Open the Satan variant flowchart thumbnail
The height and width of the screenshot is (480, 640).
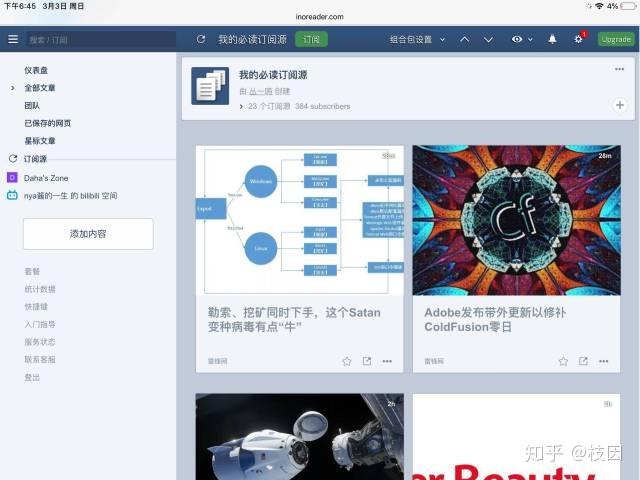coord(300,220)
